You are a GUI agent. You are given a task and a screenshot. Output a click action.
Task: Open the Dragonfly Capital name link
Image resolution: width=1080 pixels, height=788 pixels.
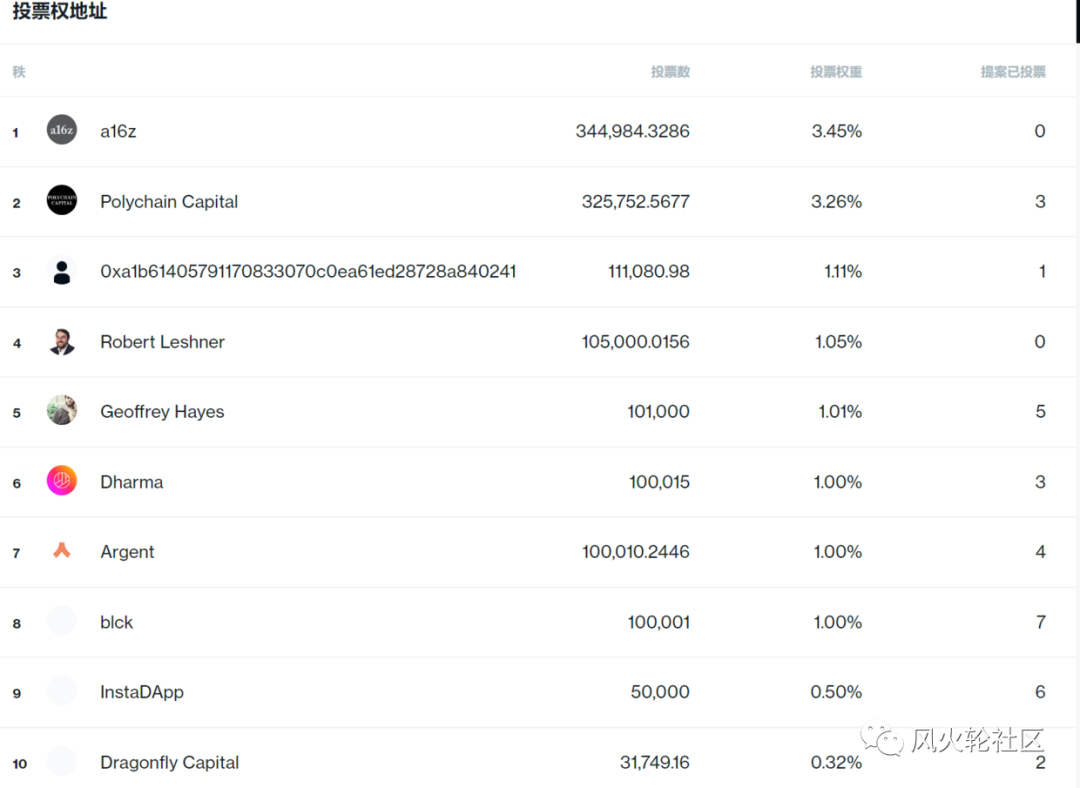click(169, 763)
